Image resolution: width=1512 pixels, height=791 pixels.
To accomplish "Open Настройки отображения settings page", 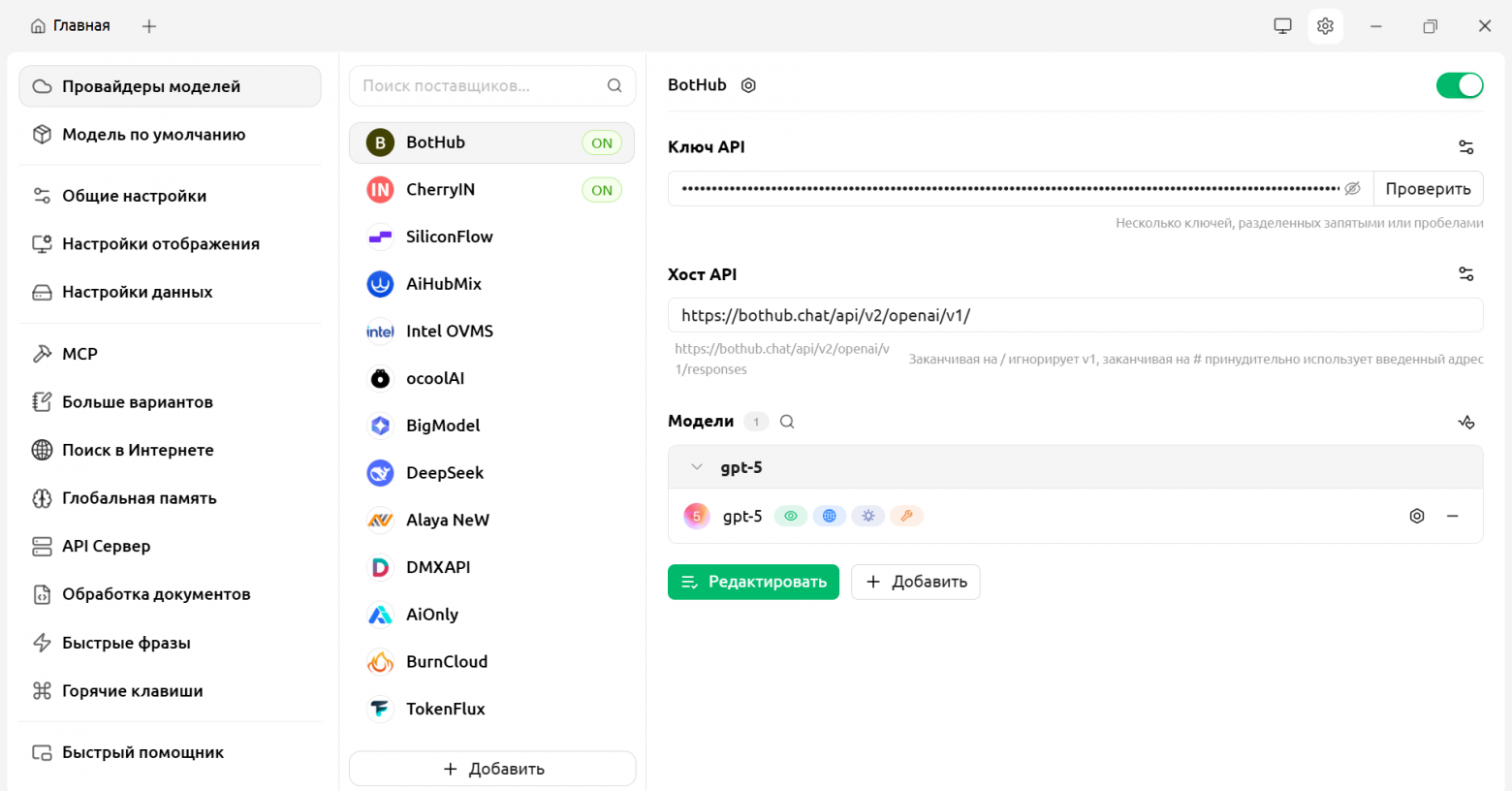I will coord(161,243).
